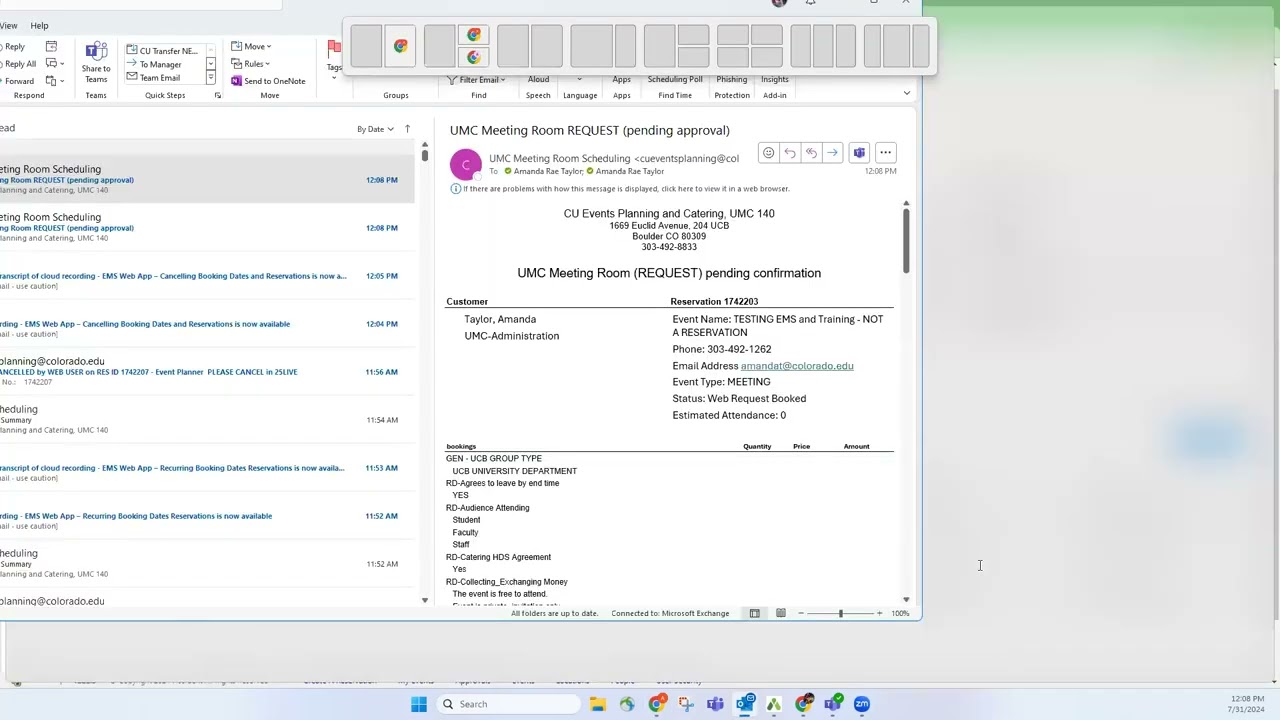Open more actions ellipsis in reading pane

[x=885, y=153]
